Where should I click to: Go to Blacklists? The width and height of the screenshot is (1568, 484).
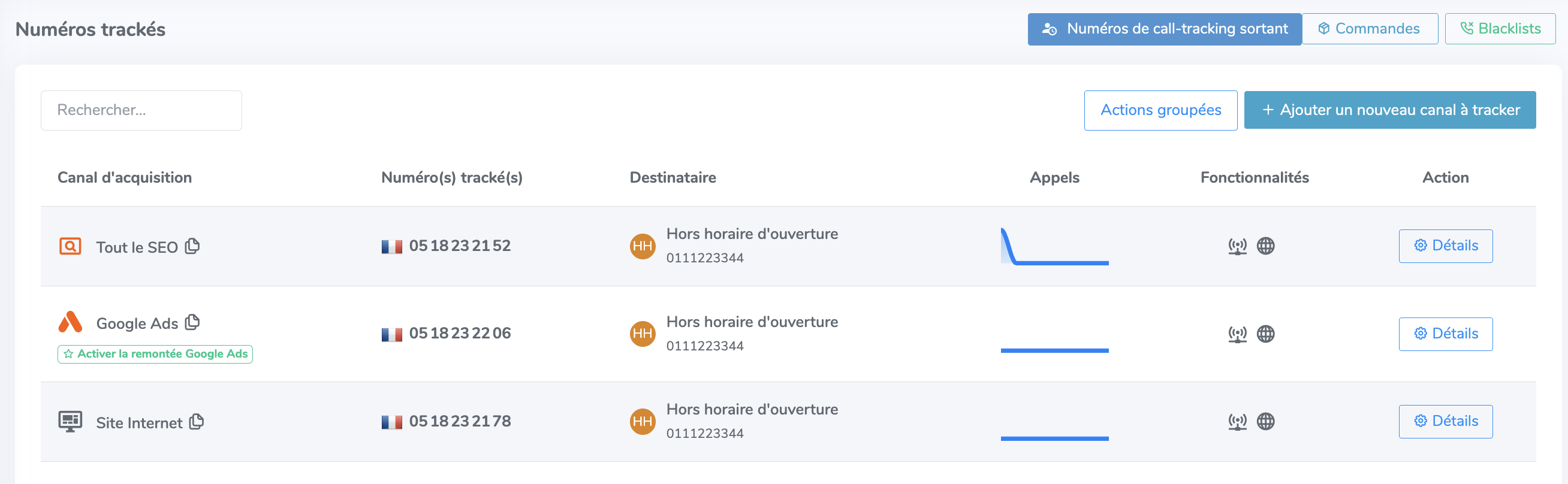(1500, 29)
